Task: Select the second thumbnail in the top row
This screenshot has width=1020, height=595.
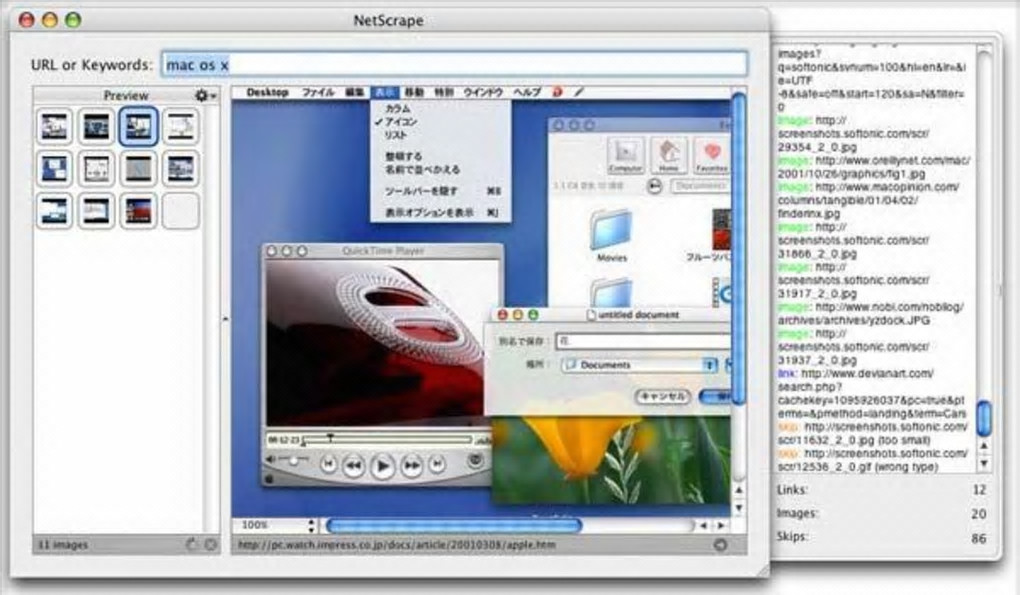Action: point(96,126)
